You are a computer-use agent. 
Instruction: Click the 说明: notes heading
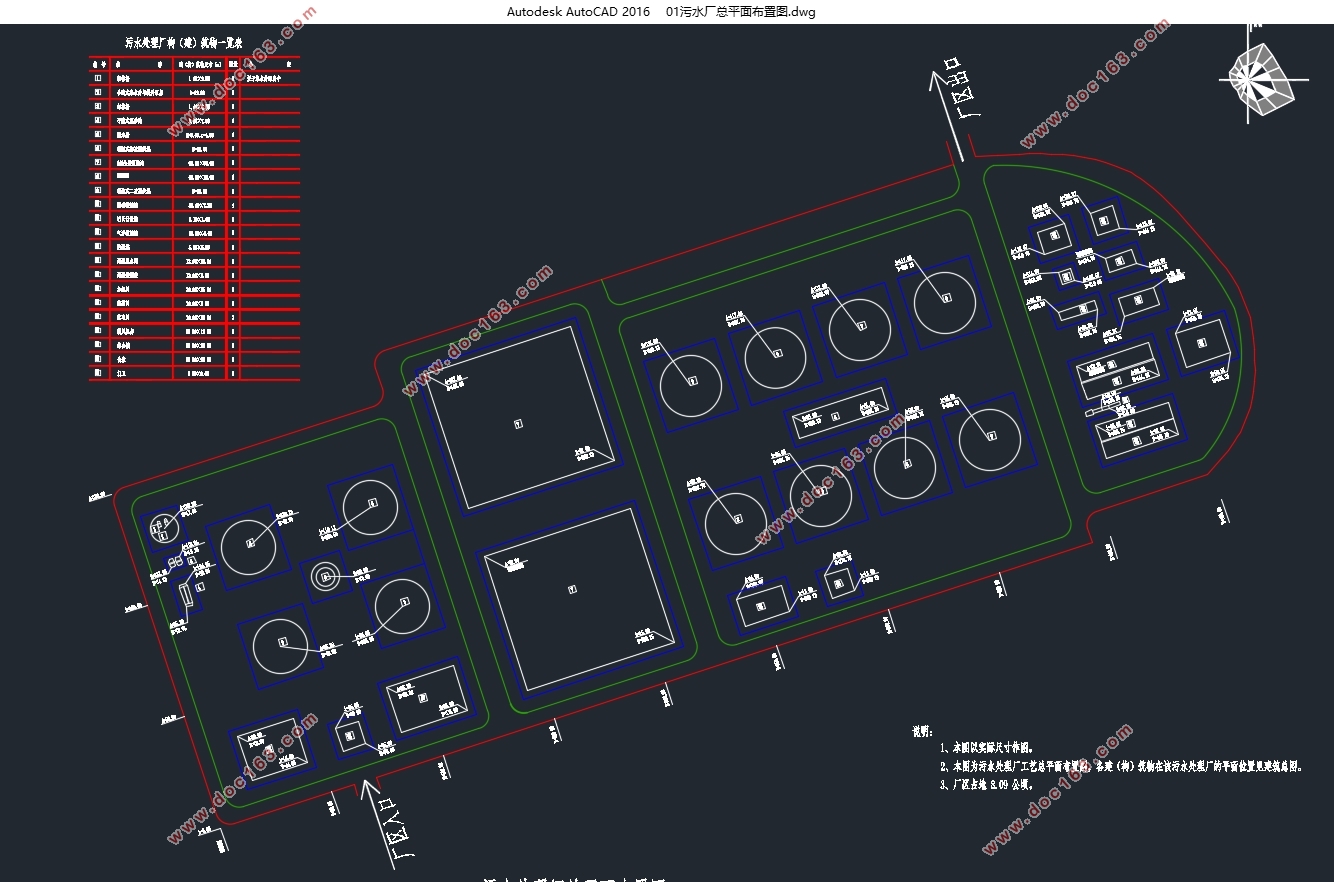922,732
